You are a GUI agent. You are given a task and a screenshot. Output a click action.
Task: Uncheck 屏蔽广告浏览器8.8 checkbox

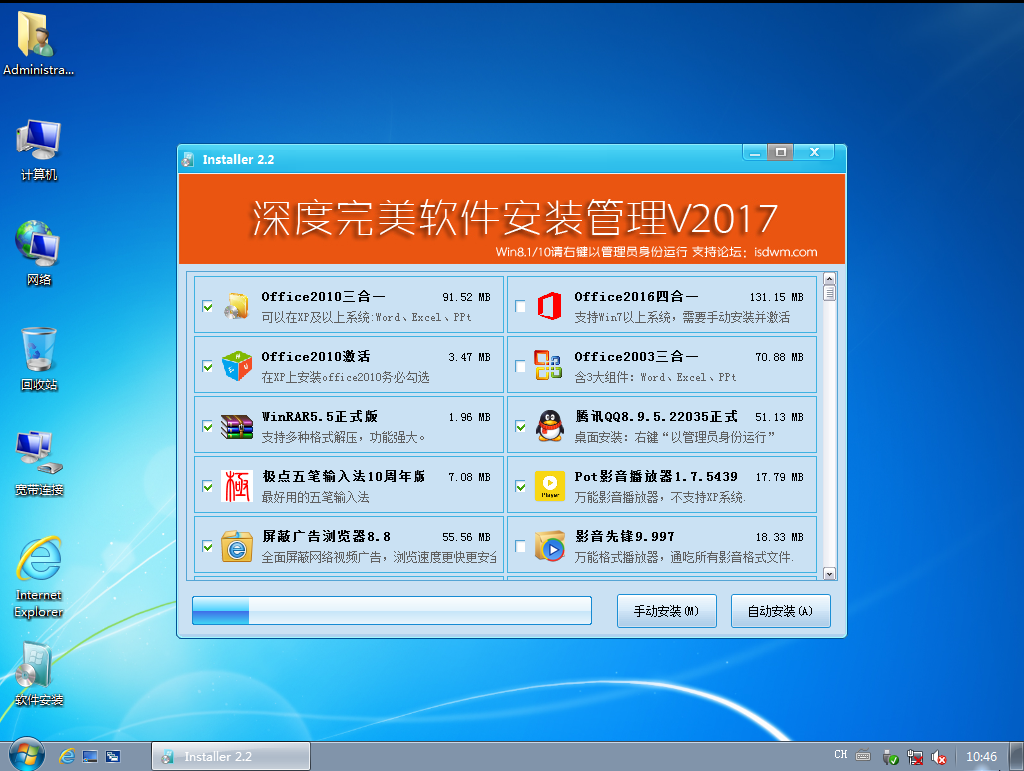[208, 546]
